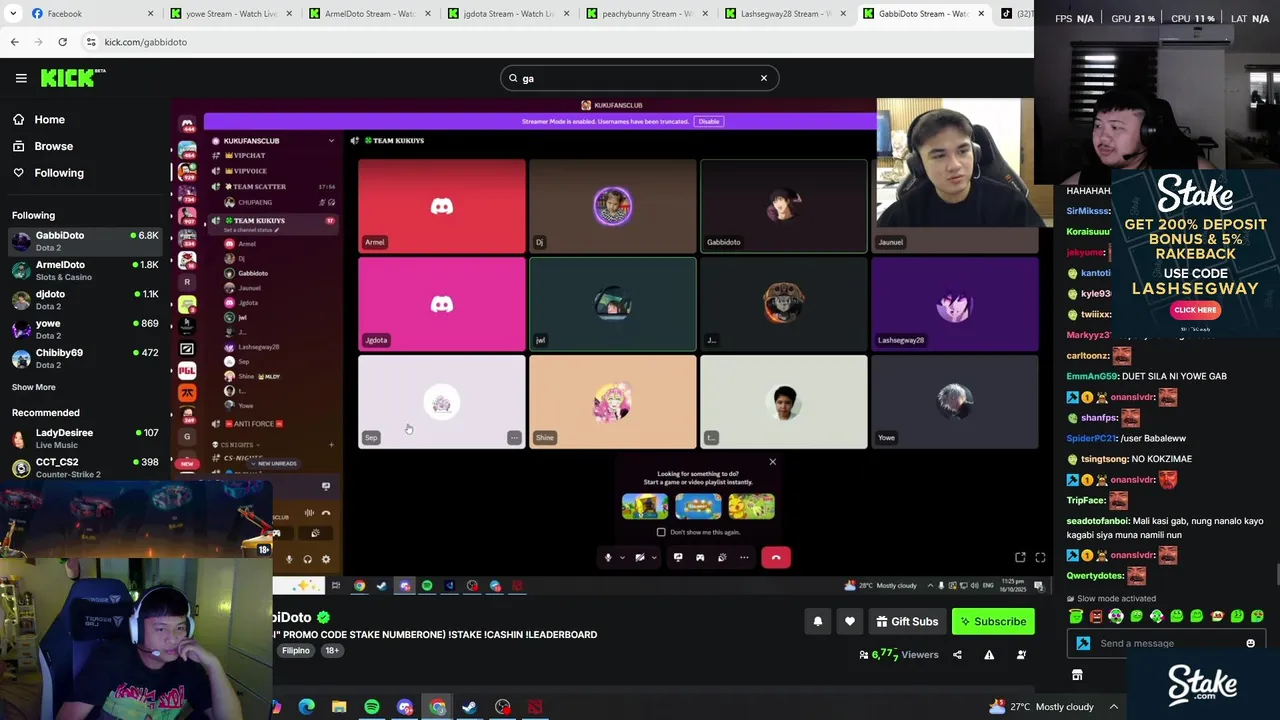This screenshot has height=720, width=1280.
Task: Click the Kick logo
Action: (x=73, y=78)
